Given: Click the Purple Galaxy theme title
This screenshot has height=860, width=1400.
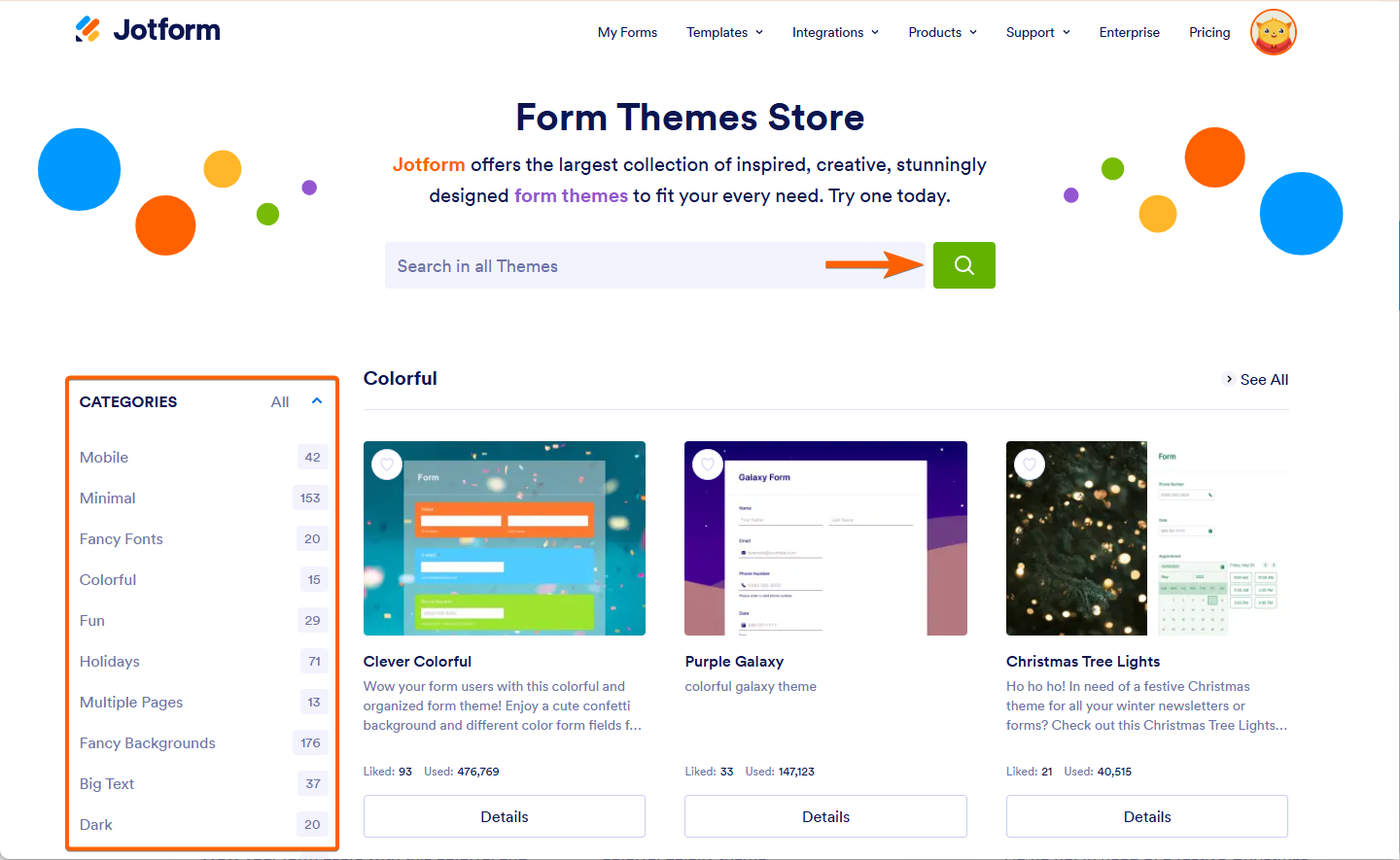Looking at the screenshot, I should [734, 662].
